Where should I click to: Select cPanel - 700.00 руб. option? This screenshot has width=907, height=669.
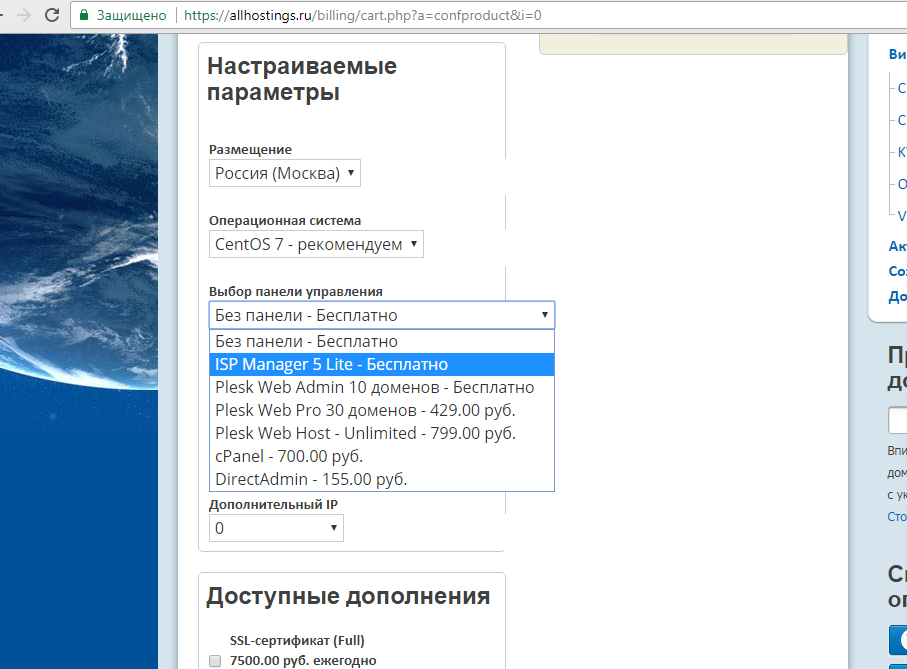pos(288,456)
